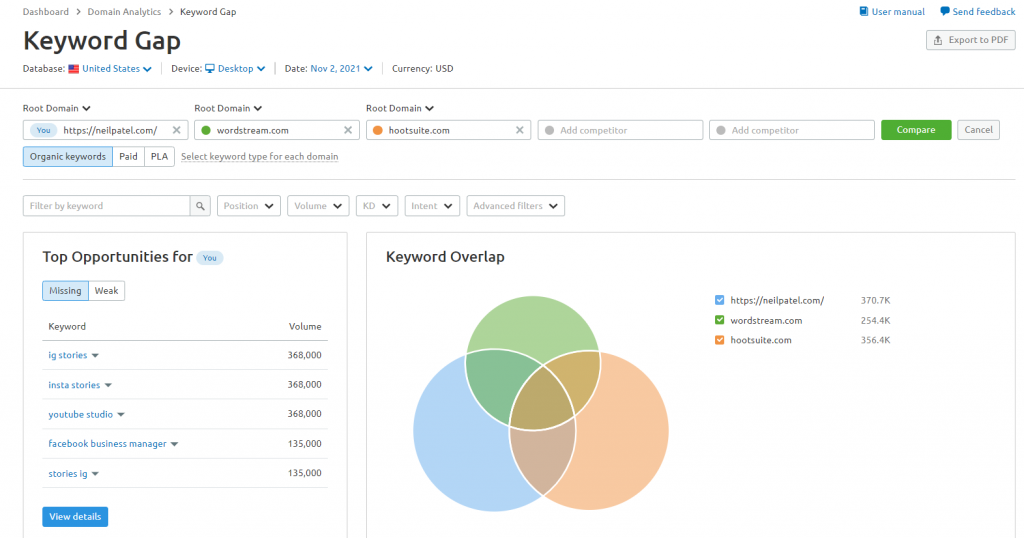Open the KD filter dropdown

pyautogui.click(x=377, y=206)
